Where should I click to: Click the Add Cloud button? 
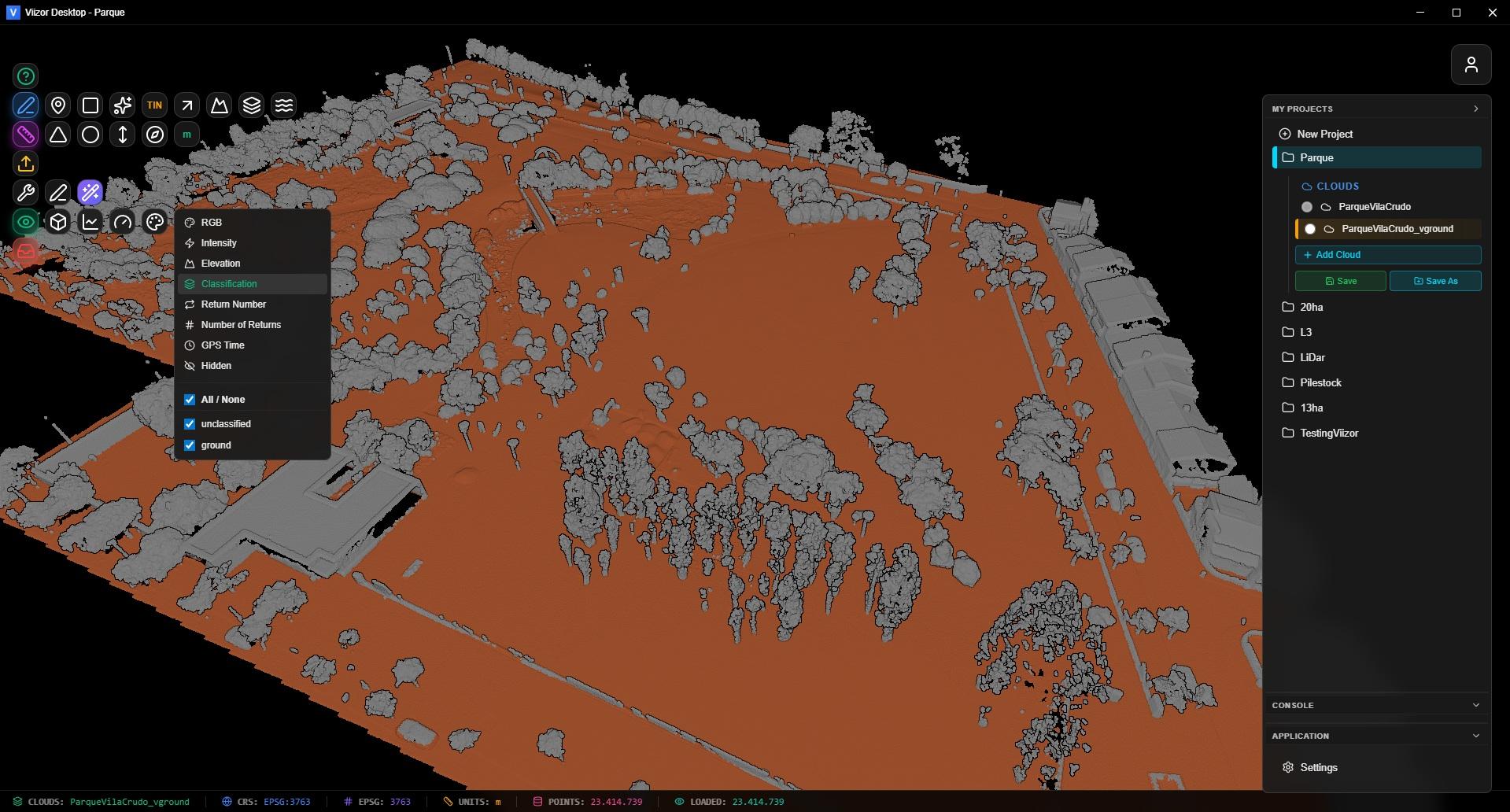click(1387, 255)
